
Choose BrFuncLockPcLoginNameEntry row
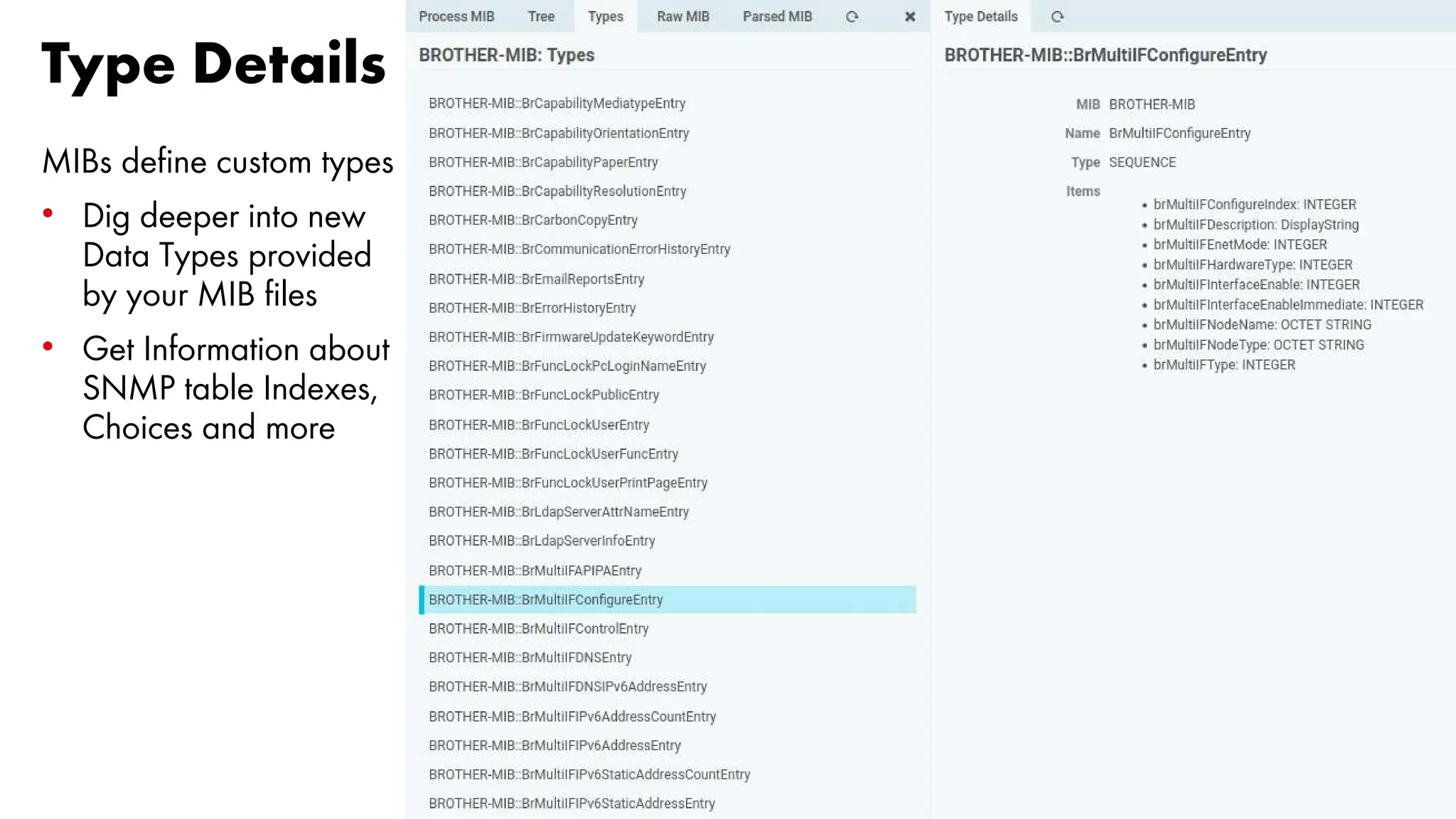(x=668, y=366)
